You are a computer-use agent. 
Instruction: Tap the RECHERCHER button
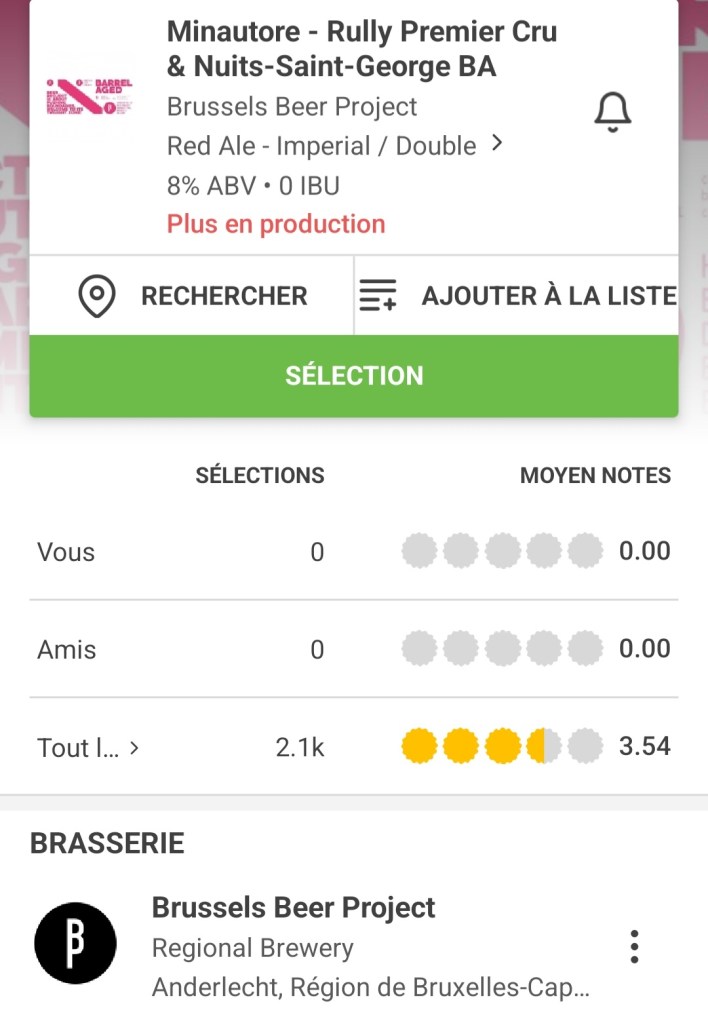224,296
